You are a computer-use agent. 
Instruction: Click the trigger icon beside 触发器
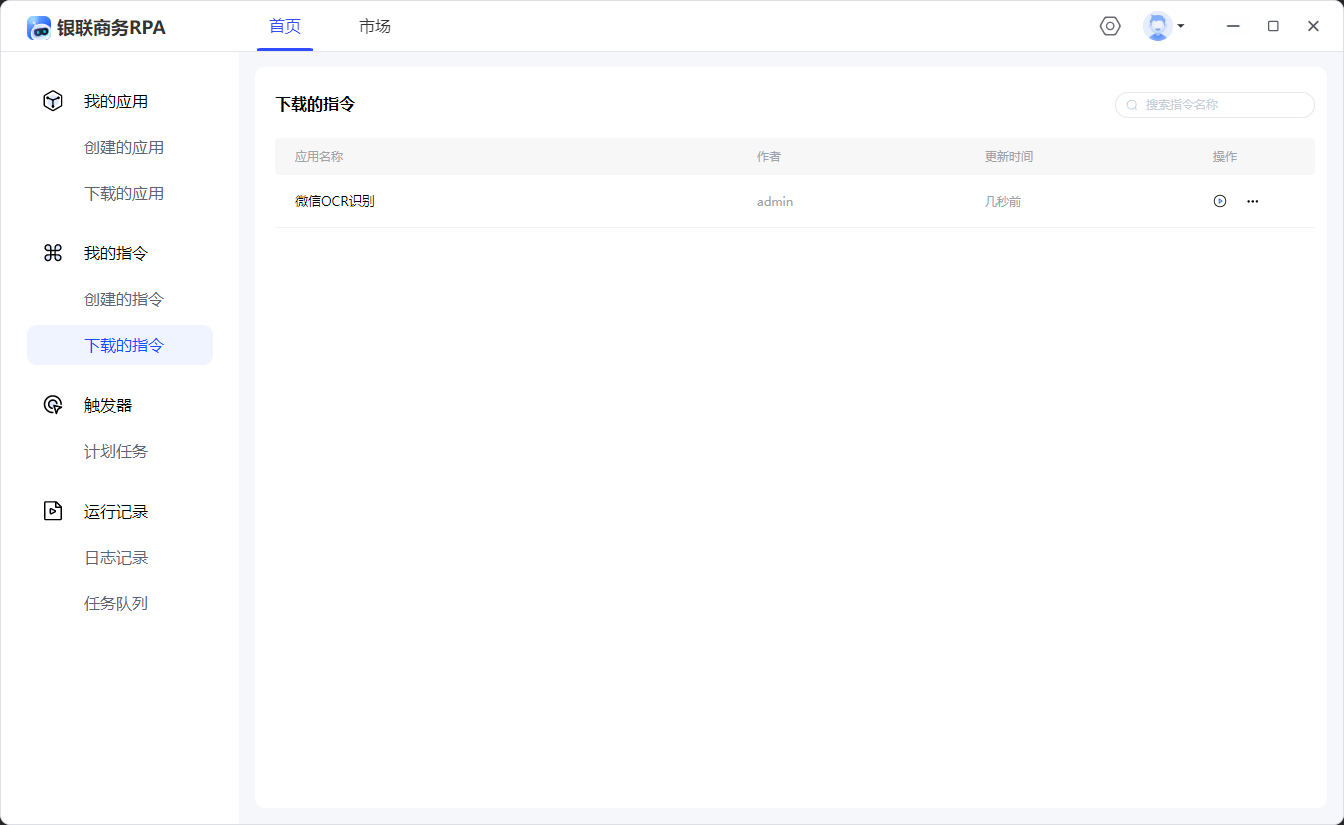[53, 405]
